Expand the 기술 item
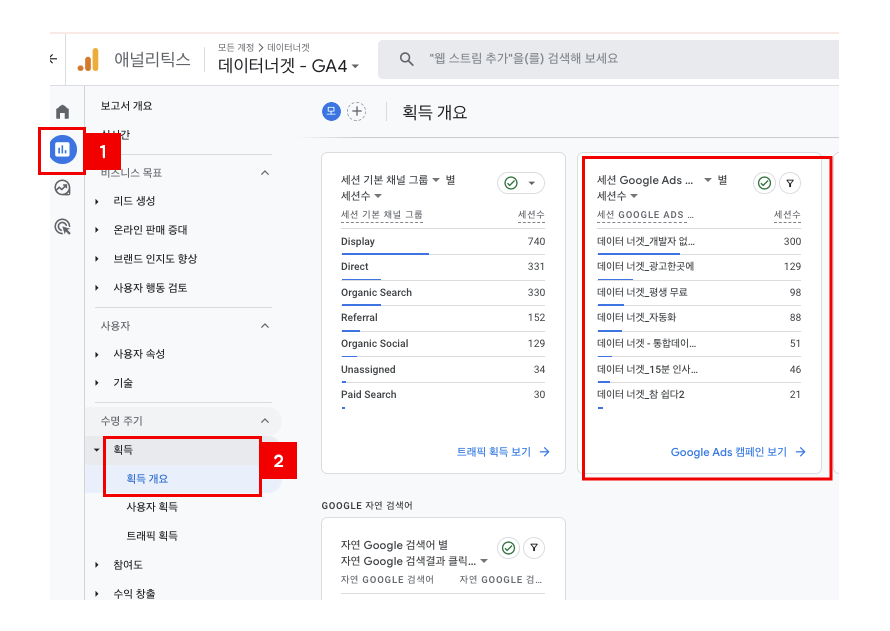 click(x=97, y=383)
